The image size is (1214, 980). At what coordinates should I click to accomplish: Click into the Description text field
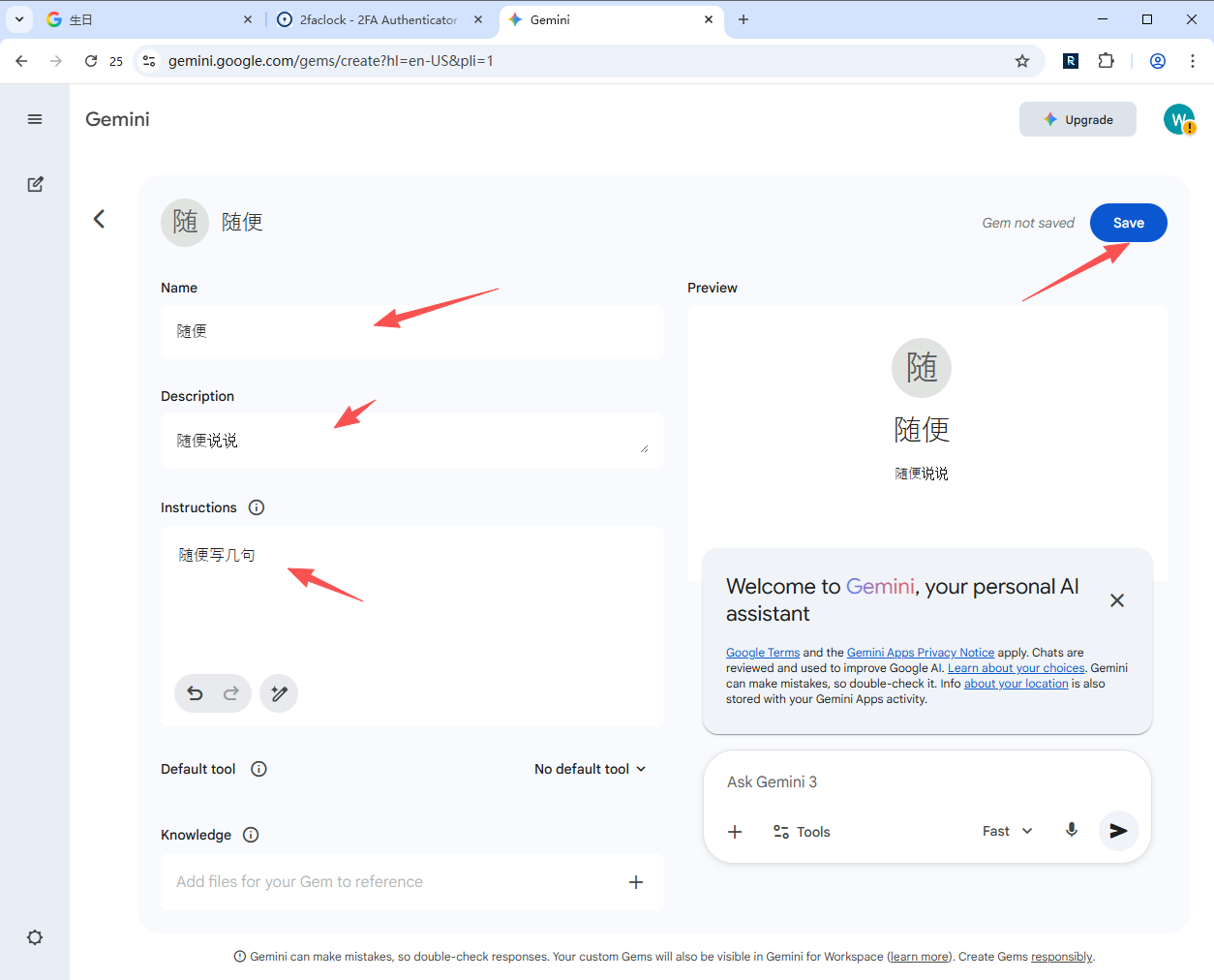(407, 441)
